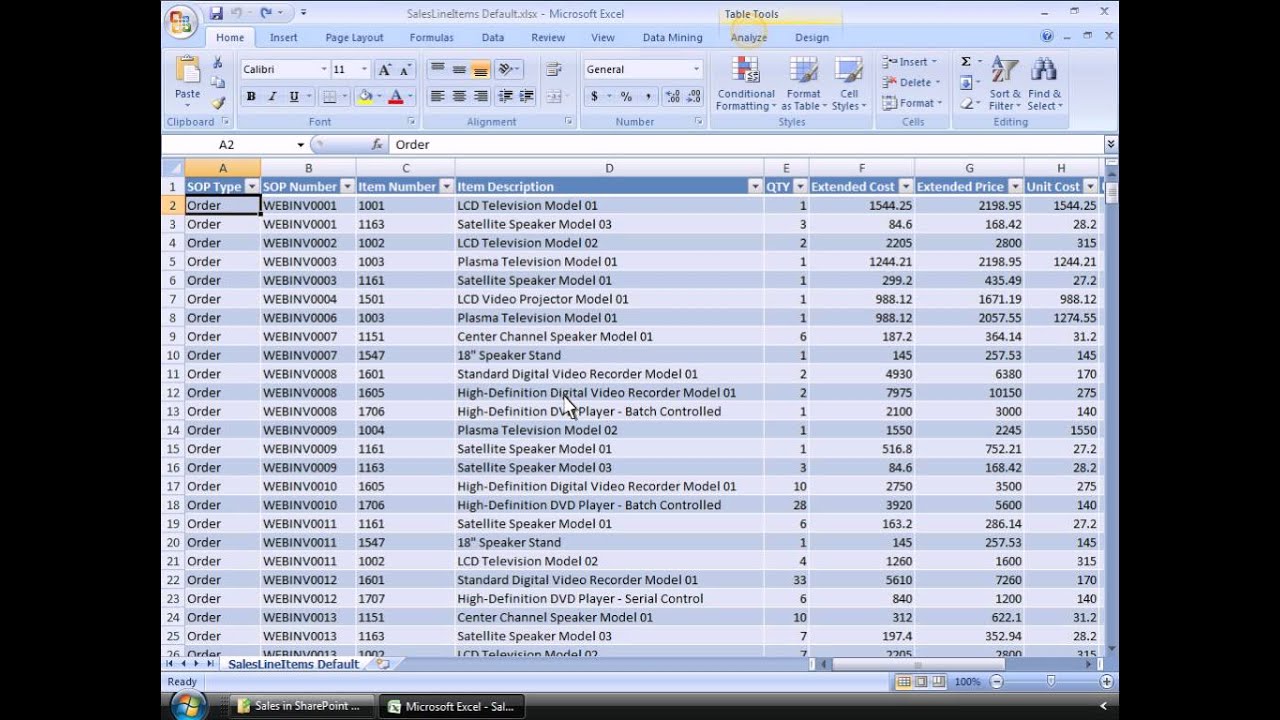Open font name Calibri dropdown
Viewport: 1280px width, 720px height.
tap(324, 69)
